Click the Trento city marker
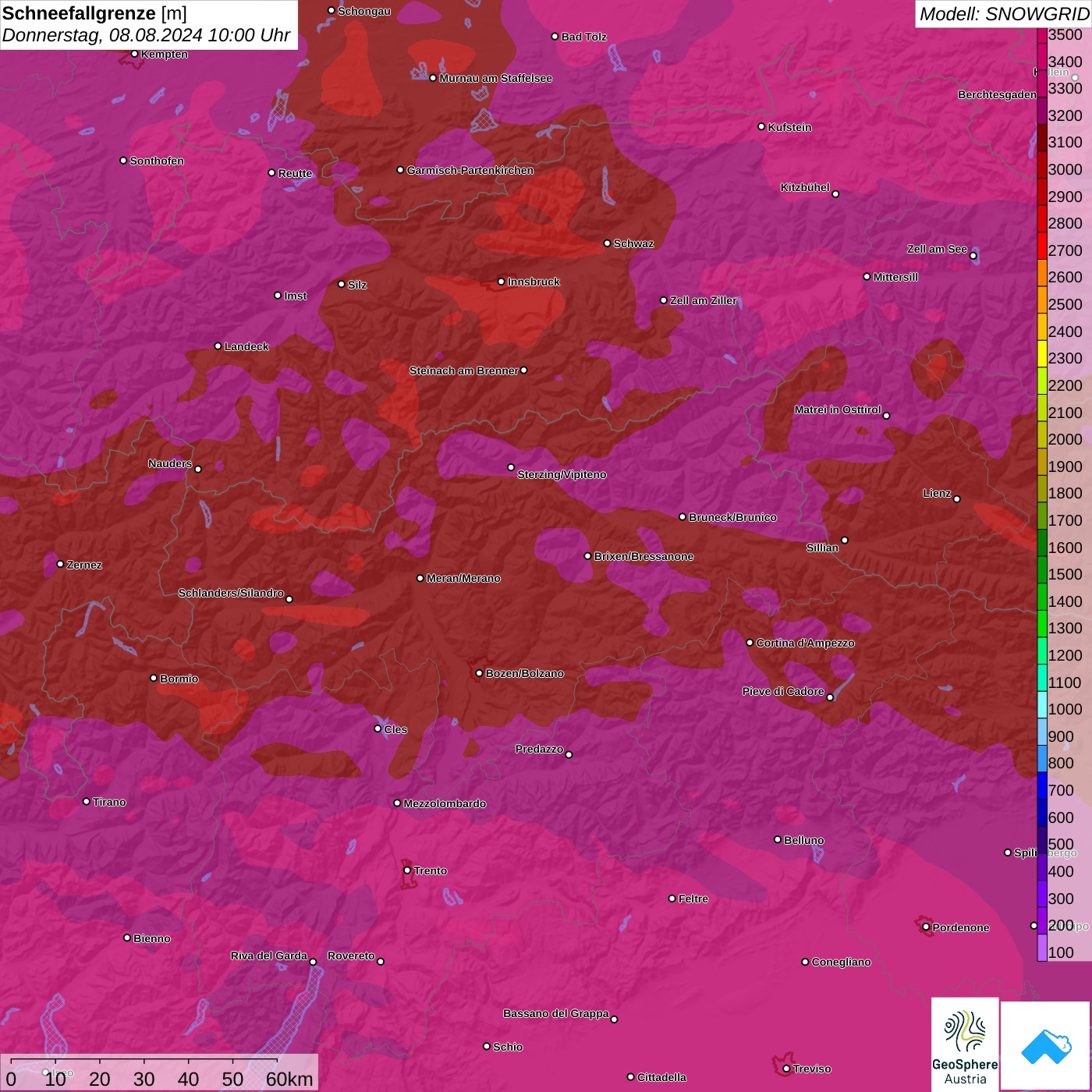The width and height of the screenshot is (1092, 1092). (407, 870)
